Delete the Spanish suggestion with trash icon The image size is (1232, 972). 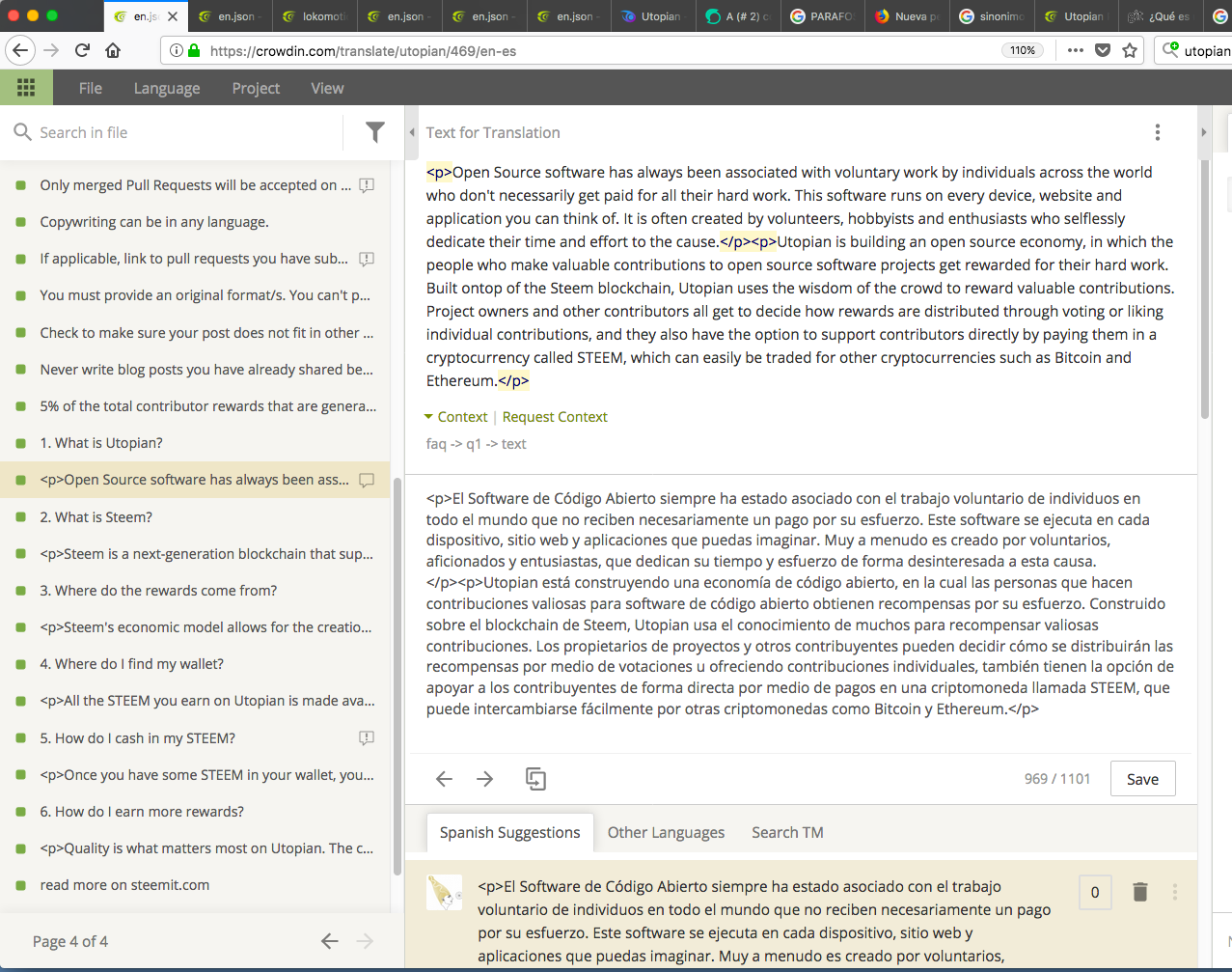1140,892
